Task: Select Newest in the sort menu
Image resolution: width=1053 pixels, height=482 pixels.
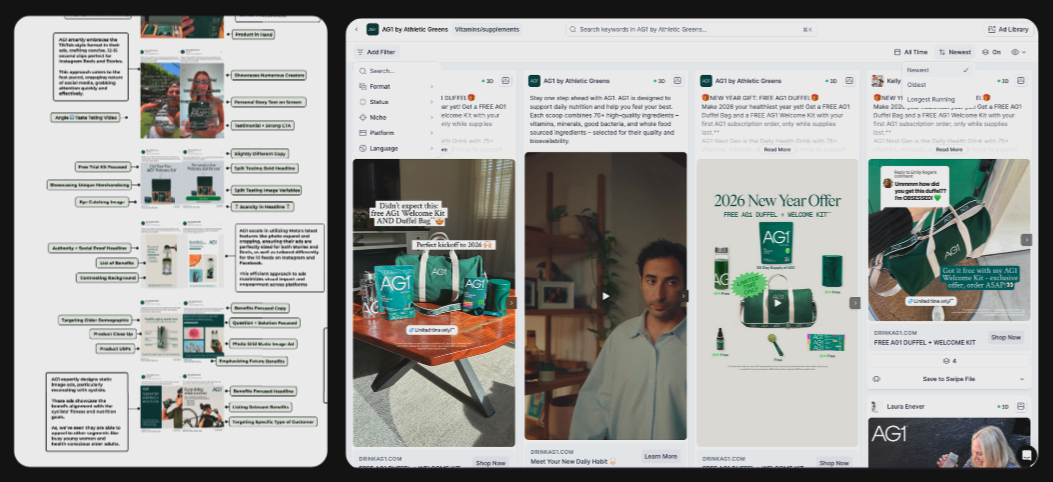Action: [938, 70]
